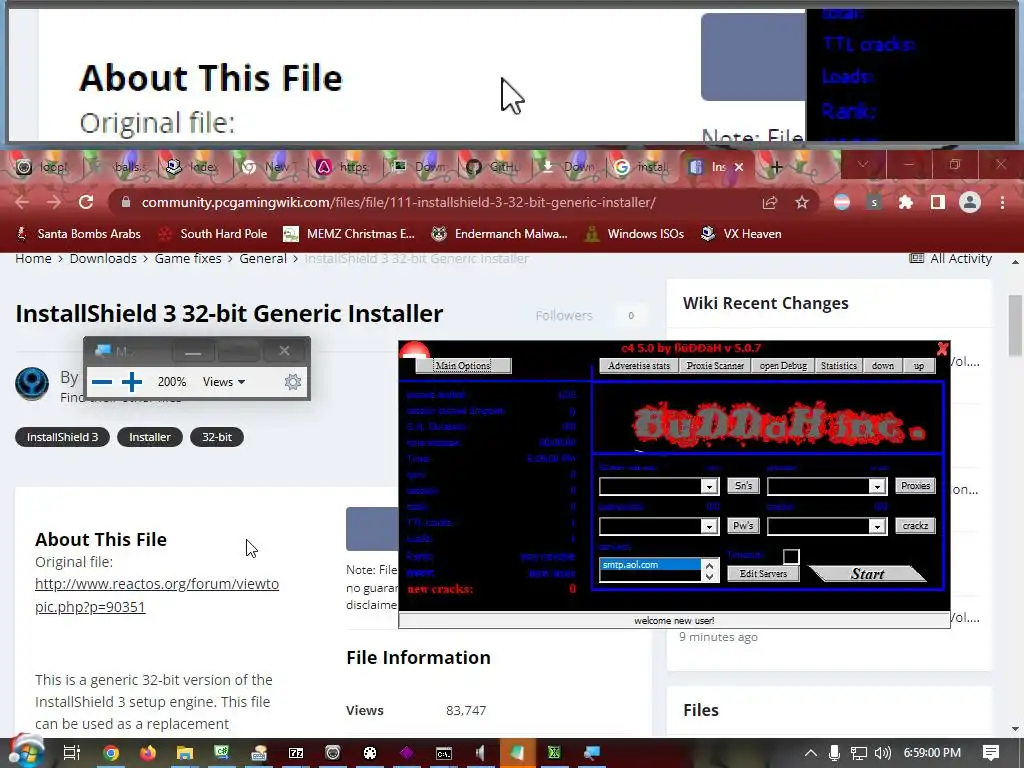Launch Firefox from the taskbar
The height and width of the screenshot is (768, 1024).
click(148, 753)
